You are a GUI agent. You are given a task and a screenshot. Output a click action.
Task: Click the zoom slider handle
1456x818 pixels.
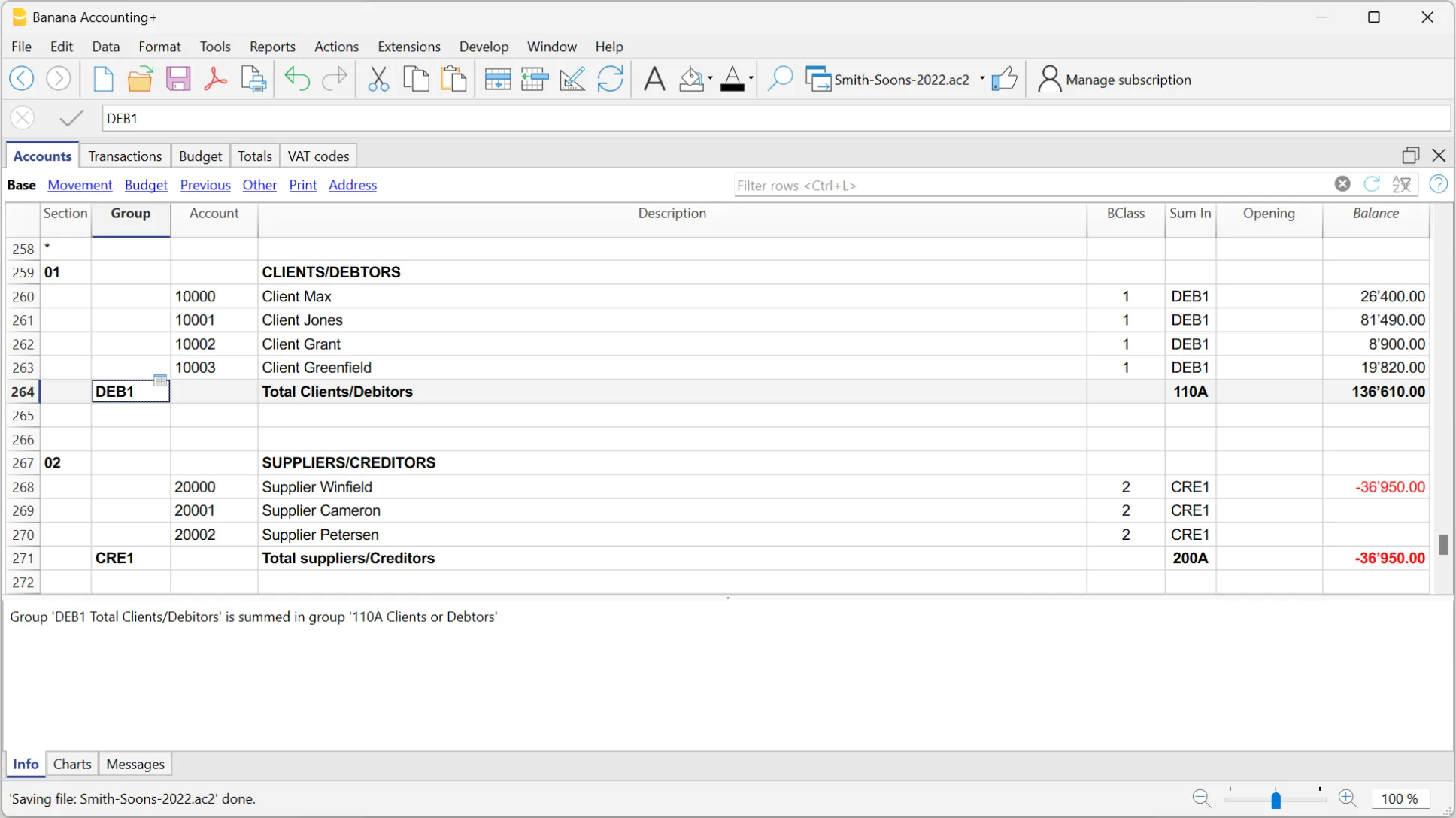tap(1276, 800)
